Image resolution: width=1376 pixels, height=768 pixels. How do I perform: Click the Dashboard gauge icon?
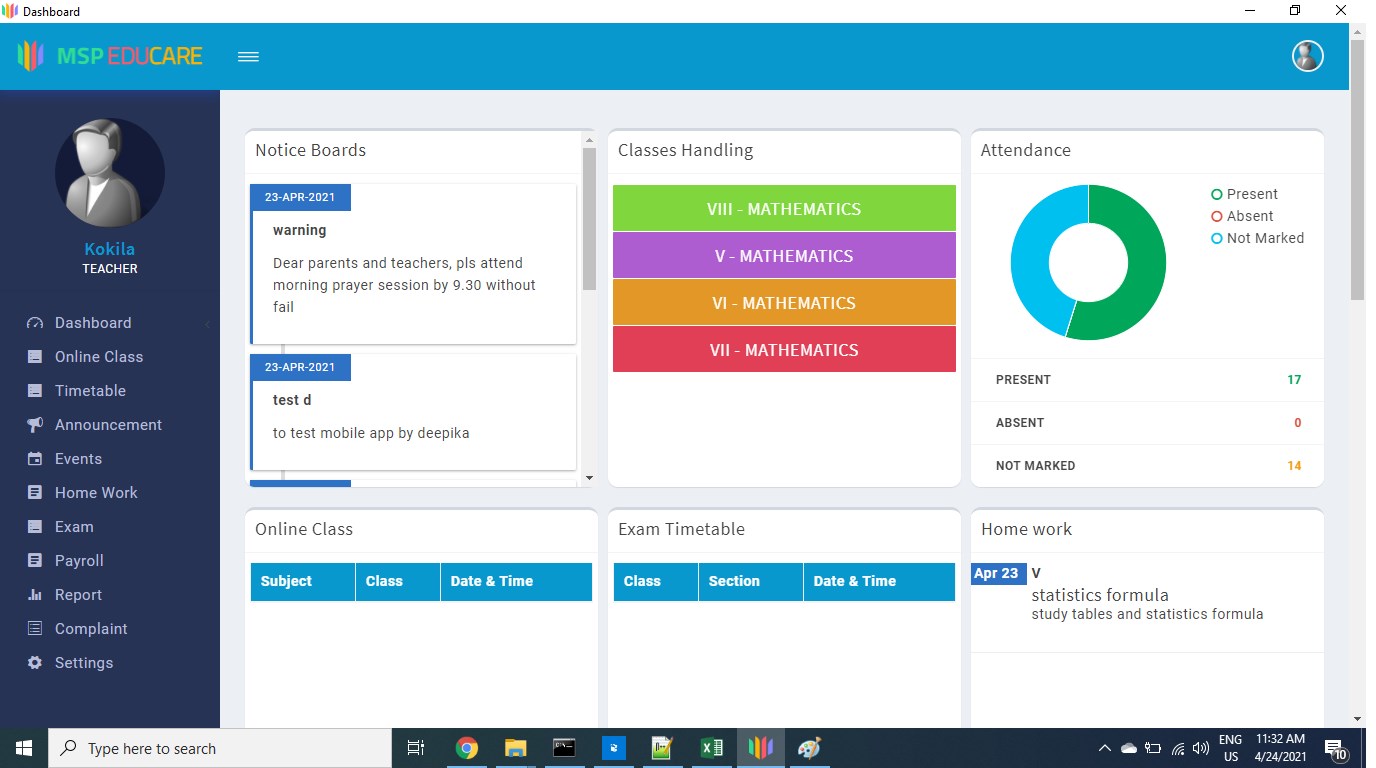[x=35, y=323]
